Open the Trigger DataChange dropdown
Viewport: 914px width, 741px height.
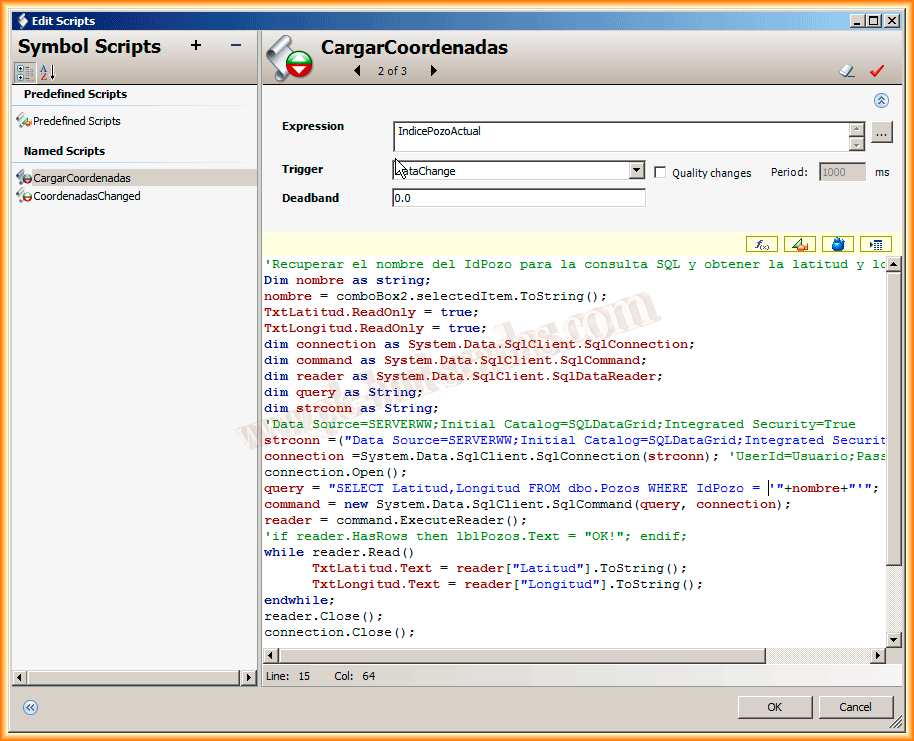(x=637, y=171)
